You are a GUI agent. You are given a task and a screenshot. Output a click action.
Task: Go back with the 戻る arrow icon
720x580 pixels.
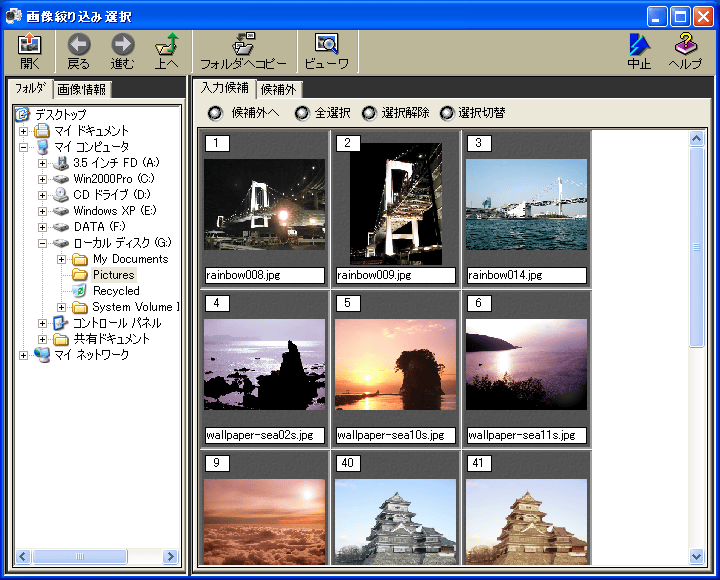79,45
